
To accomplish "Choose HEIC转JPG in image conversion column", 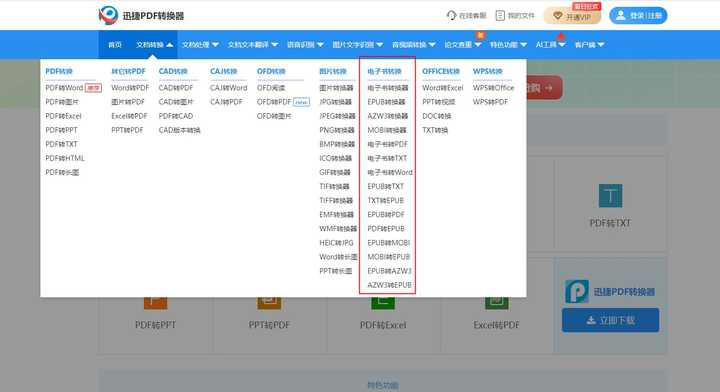I will click(x=336, y=242).
